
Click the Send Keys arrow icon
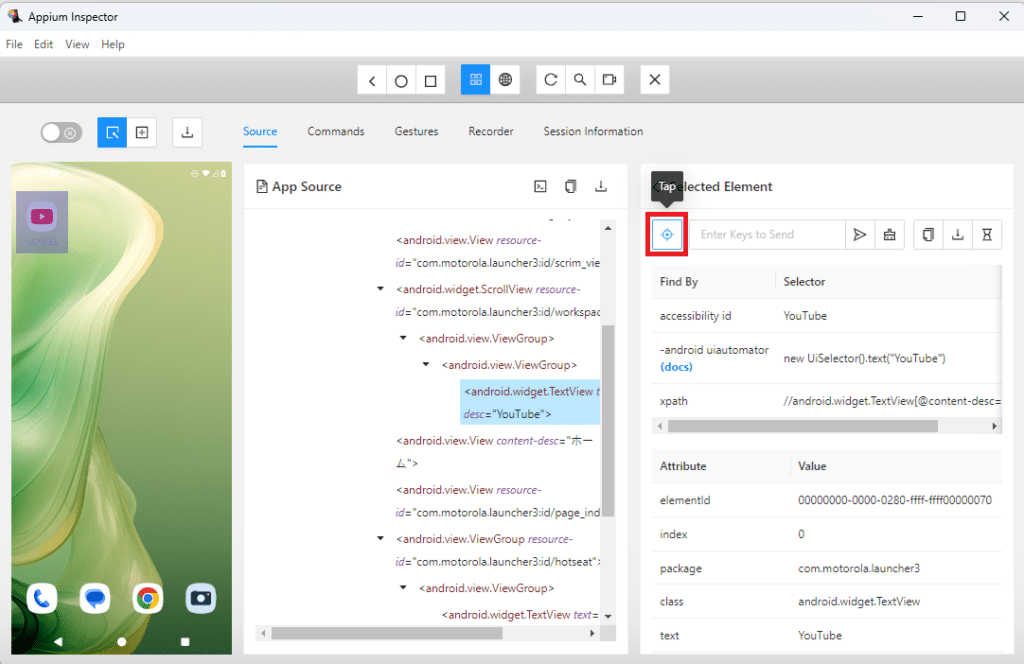pyautogui.click(x=859, y=234)
